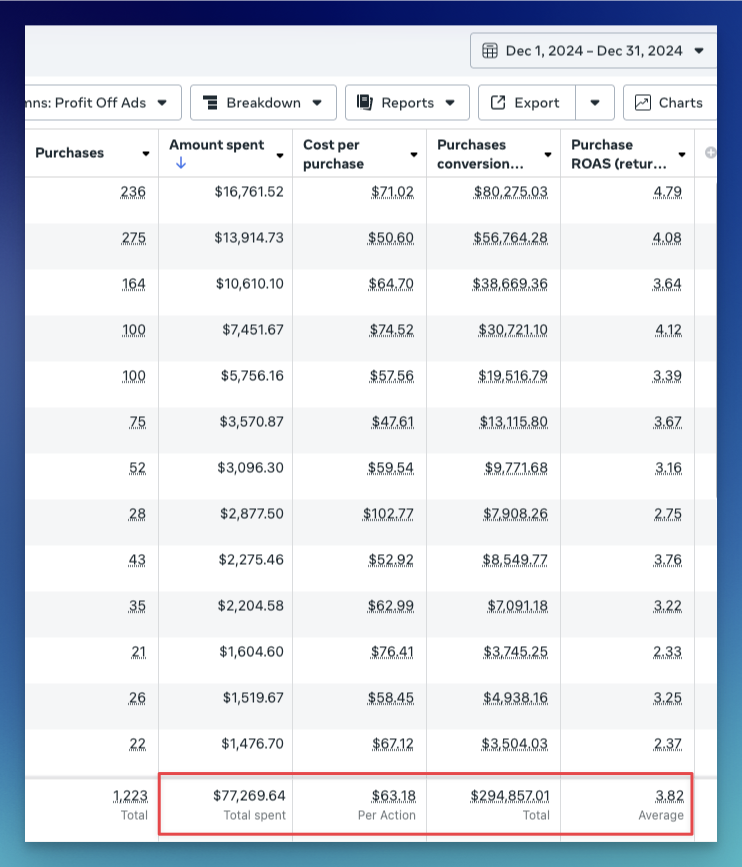Open the date range picker Dec 1–31, 2024
Image resolution: width=742 pixels, height=867 pixels.
click(594, 51)
